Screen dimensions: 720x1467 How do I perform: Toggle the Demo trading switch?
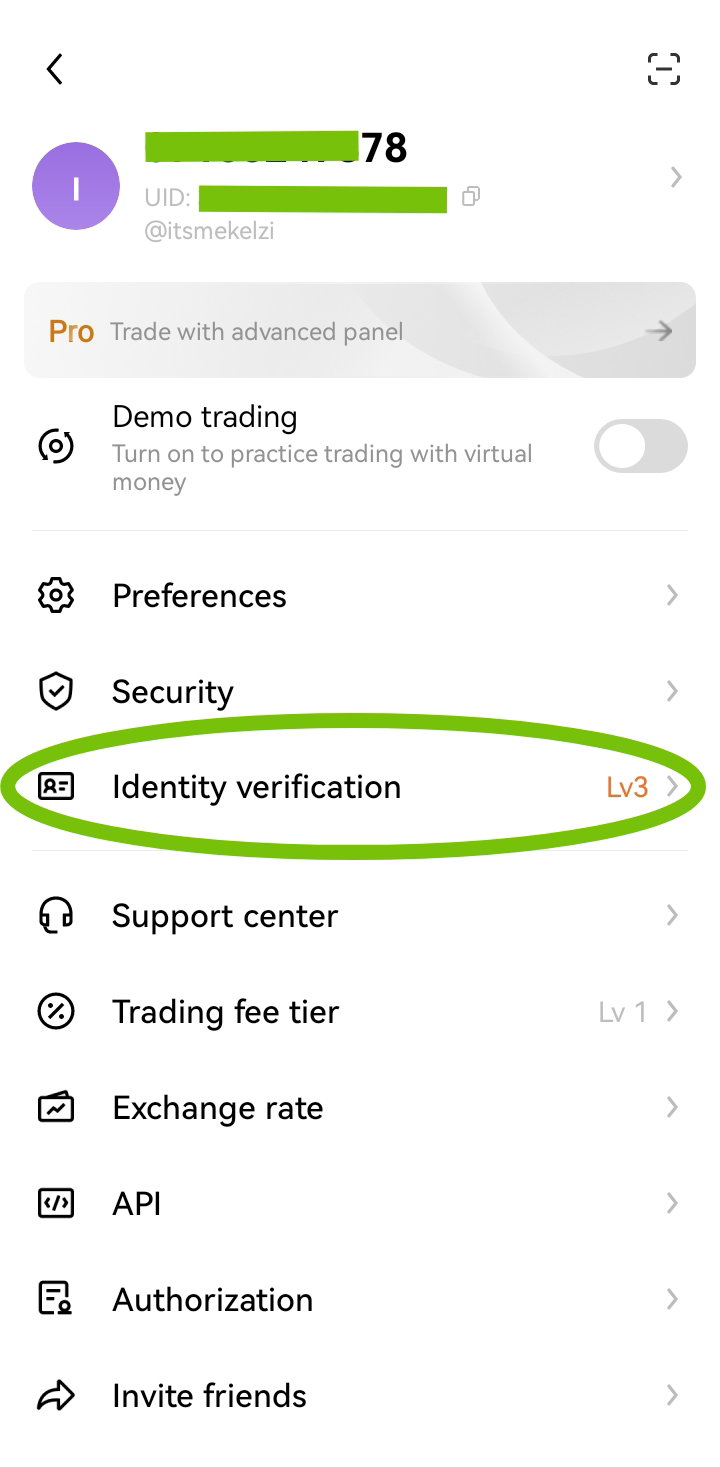tap(641, 446)
